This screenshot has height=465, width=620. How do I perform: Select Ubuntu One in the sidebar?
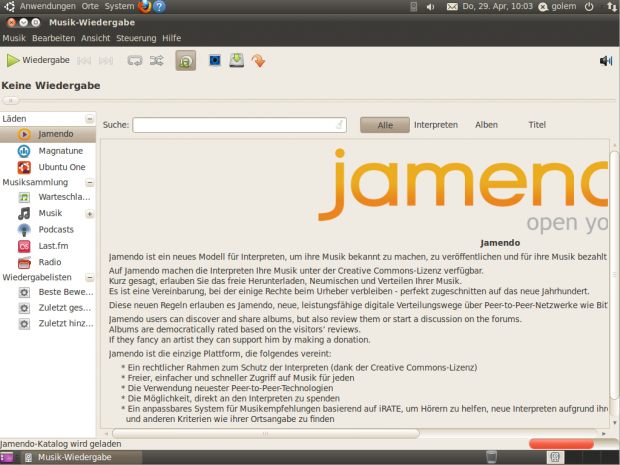62,167
